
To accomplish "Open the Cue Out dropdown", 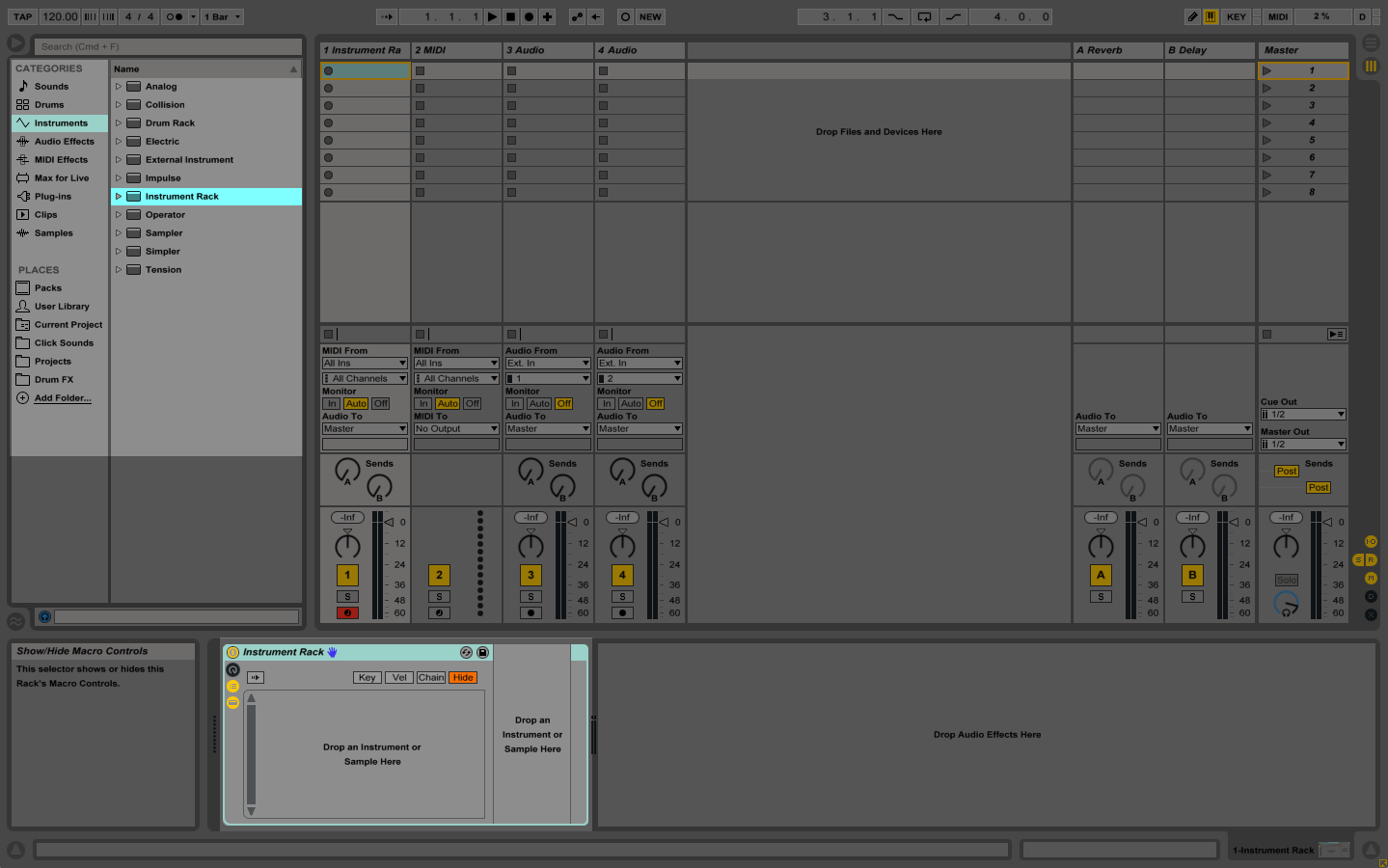I will (x=1302, y=415).
